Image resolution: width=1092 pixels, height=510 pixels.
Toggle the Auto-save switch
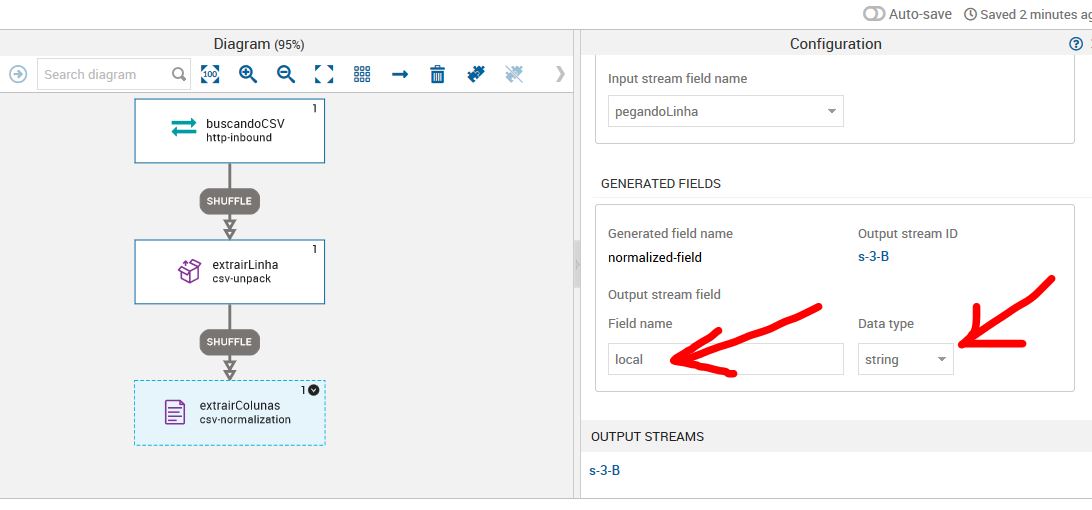[873, 14]
